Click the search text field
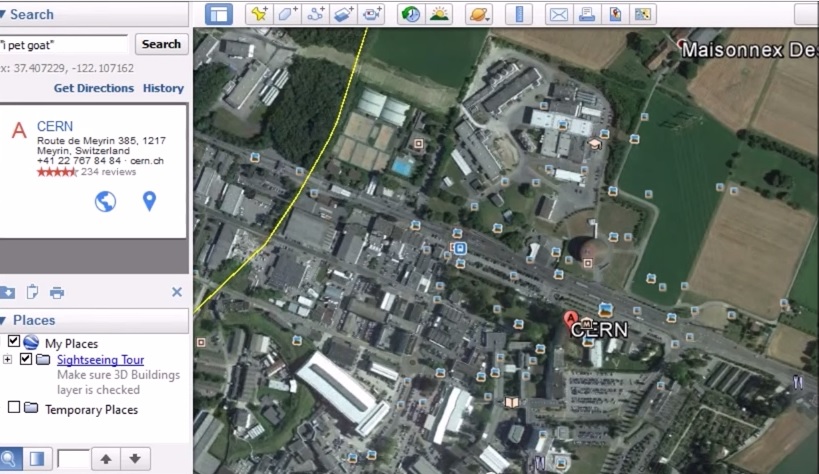This screenshot has height=474, width=819. pos(63,45)
